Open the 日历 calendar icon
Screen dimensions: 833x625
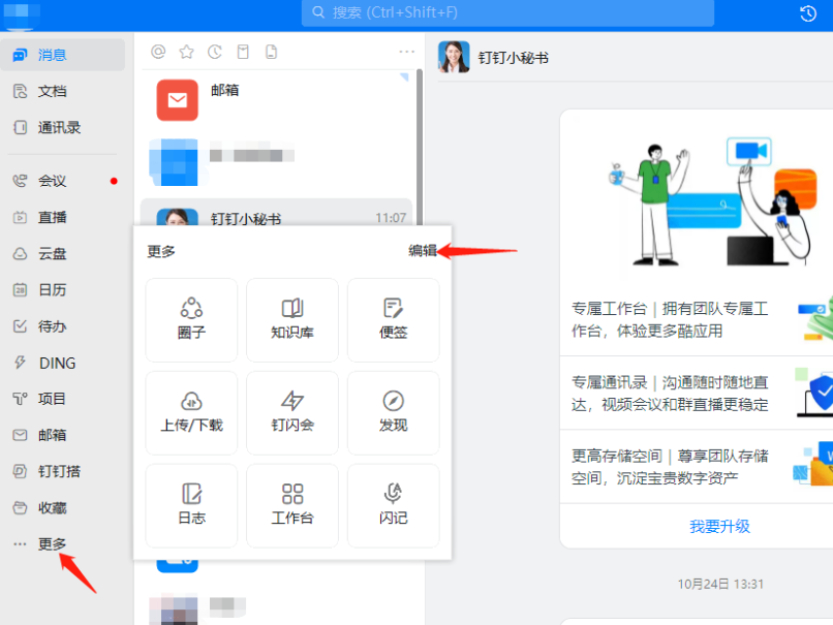click(x=20, y=290)
